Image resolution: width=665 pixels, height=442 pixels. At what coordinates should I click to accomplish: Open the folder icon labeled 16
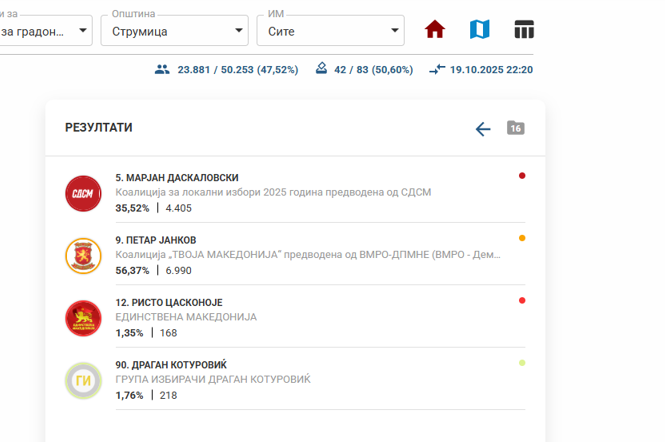[x=515, y=128]
